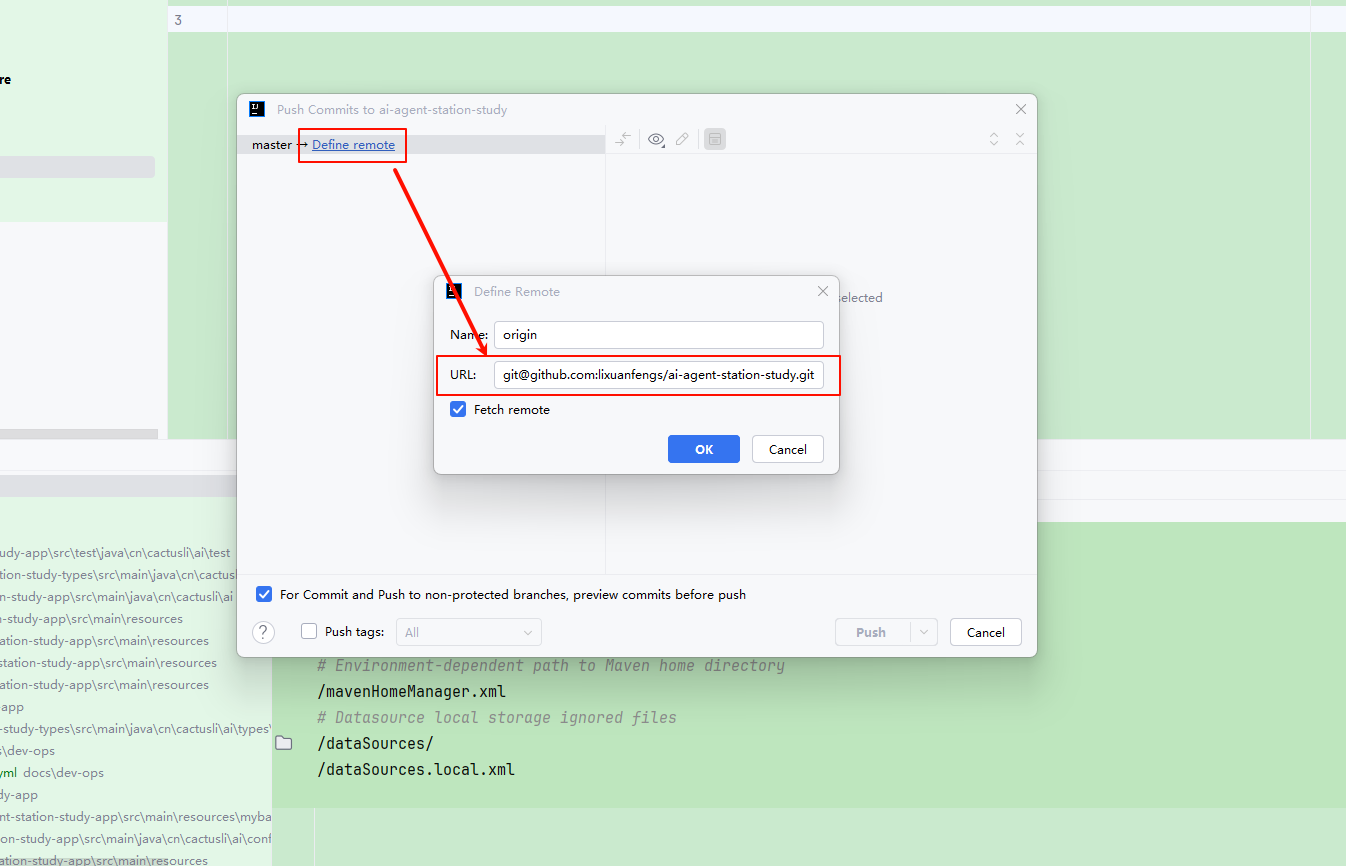Click the remote Name field containing origin

point(659,335)
